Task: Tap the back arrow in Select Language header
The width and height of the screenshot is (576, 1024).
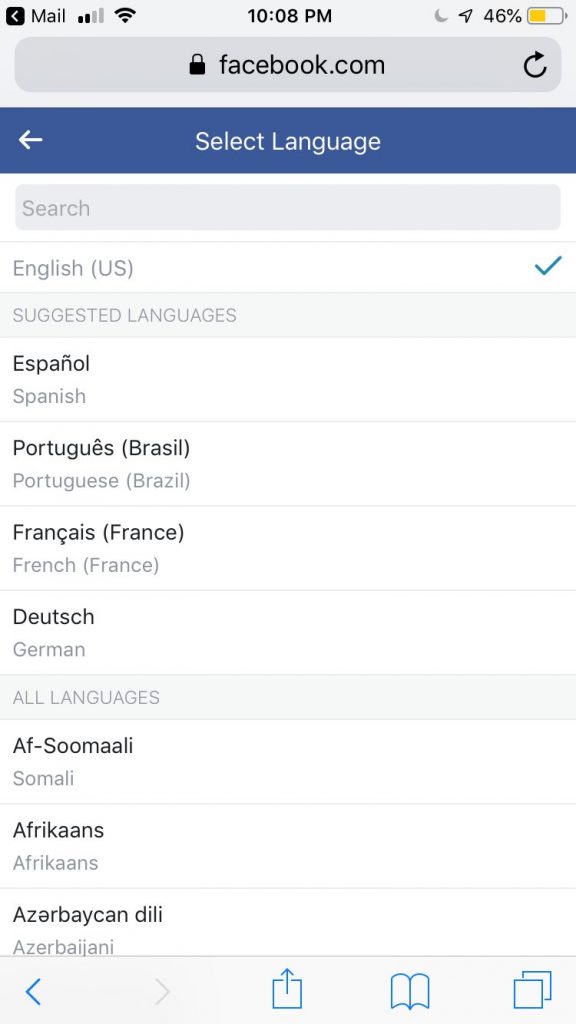Action: pyautogui.click(x=30, y=140)
